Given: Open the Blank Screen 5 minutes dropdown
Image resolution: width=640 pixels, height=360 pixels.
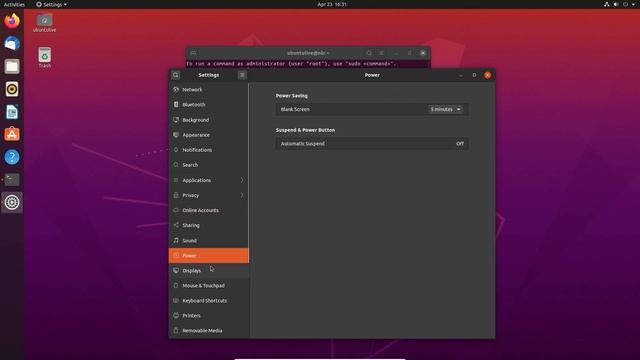Looking at the screenshot, I should (x=446, y=109).
